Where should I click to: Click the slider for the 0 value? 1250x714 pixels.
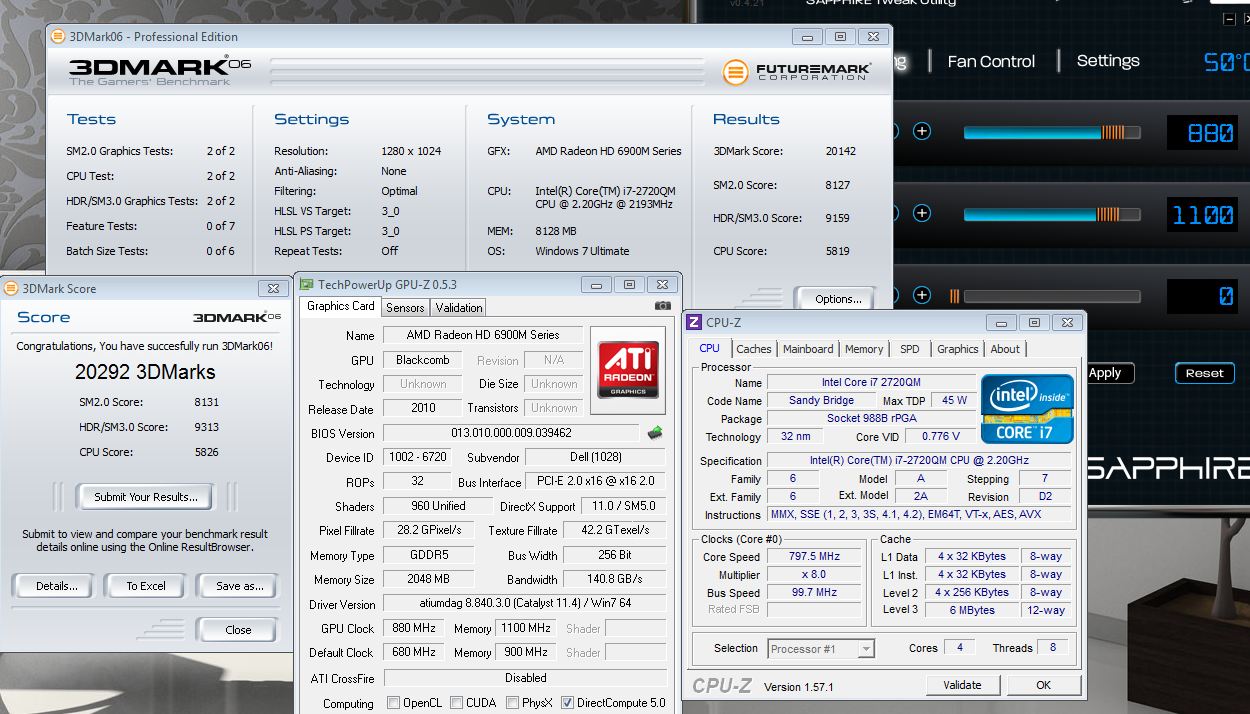pyautogui.click(x=1044, y=296)
